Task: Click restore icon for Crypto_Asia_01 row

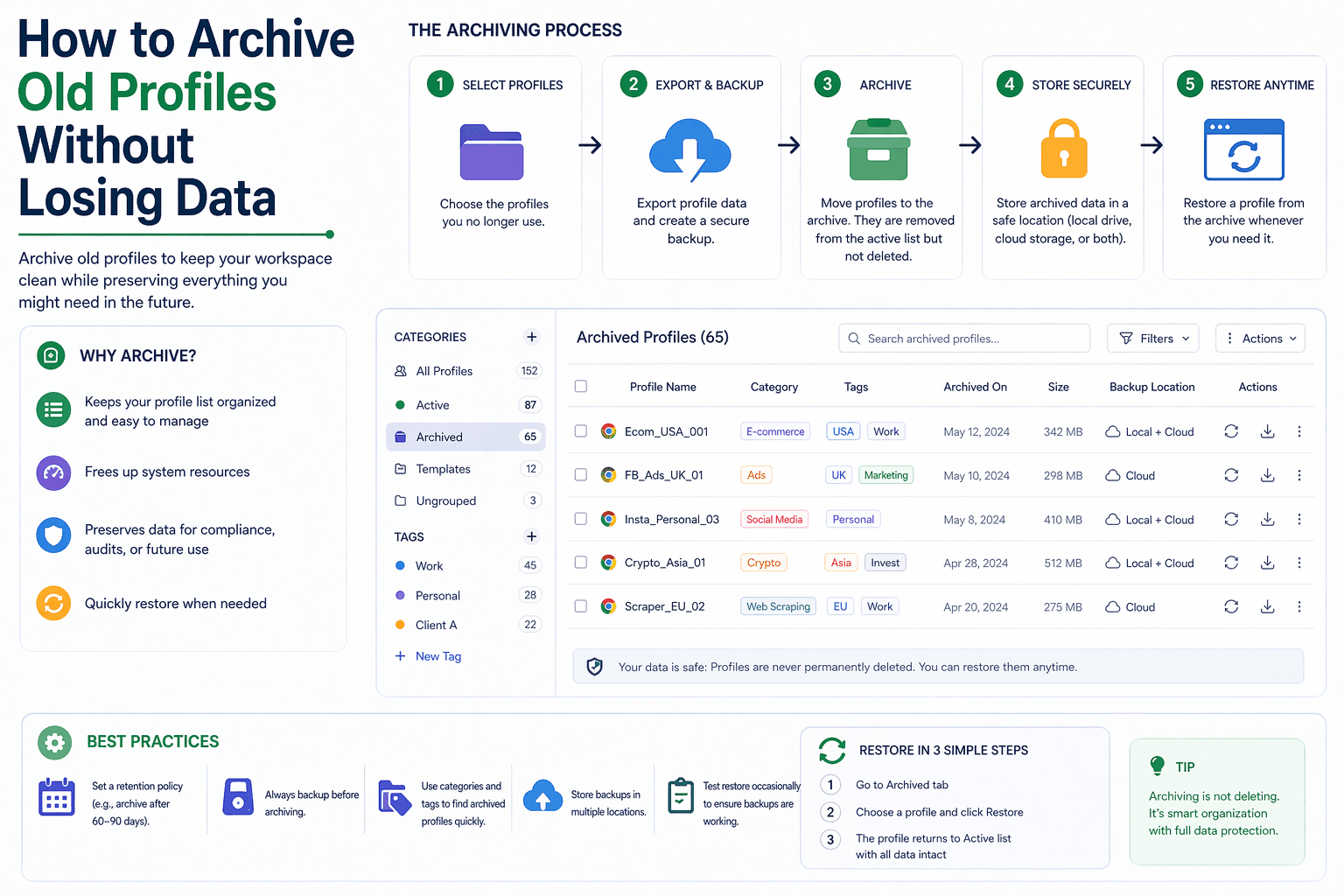Action: tap(1231, 563)
